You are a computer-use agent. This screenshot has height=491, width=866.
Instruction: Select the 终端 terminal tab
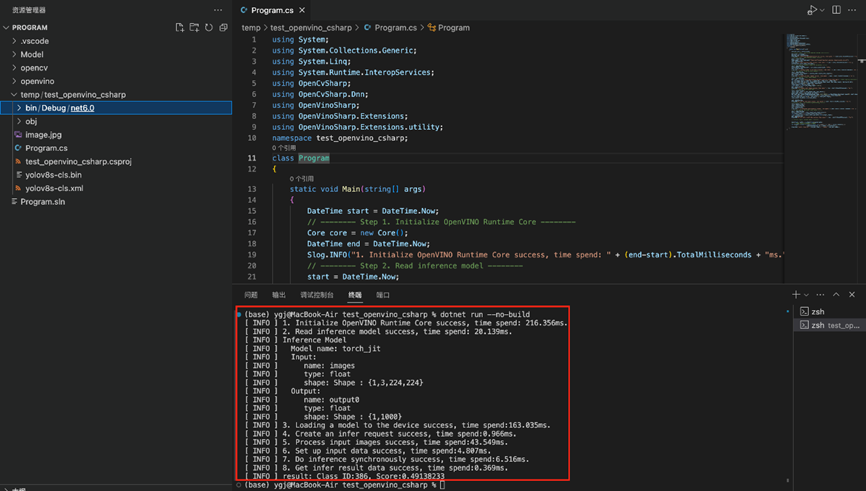[355, 295]
